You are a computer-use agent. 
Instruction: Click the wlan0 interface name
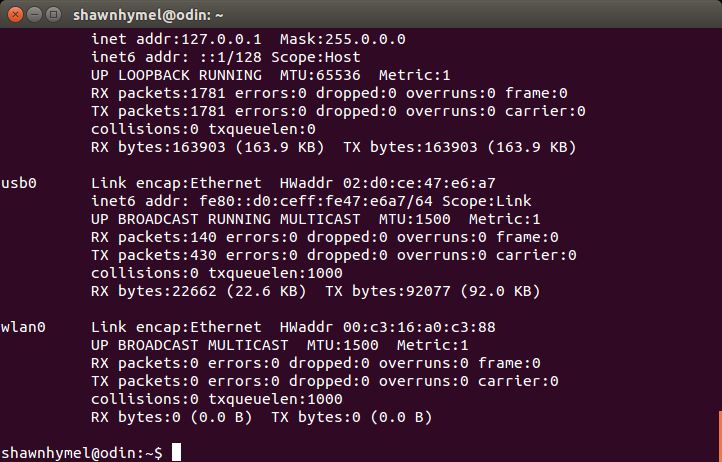tap(23, 327)
